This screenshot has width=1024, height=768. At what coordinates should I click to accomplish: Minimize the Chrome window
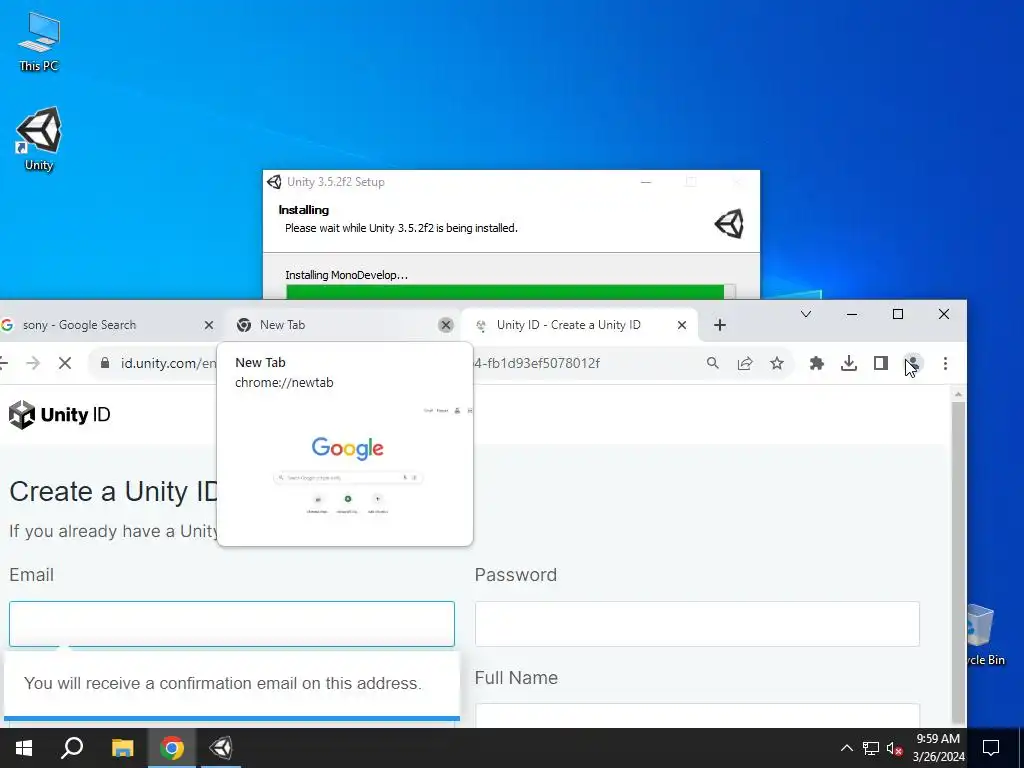(x=852, y=314)
